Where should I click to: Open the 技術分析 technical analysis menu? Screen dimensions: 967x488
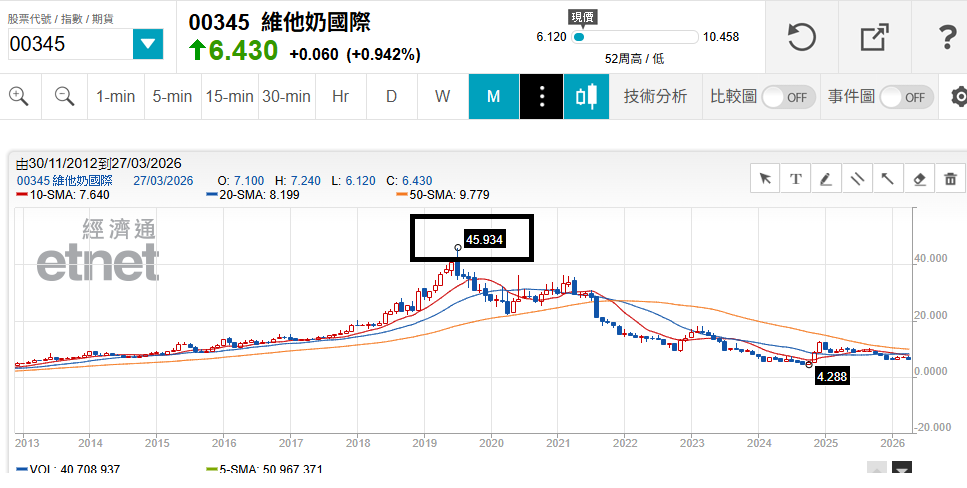pyautogui.click(x=655, y=97)
